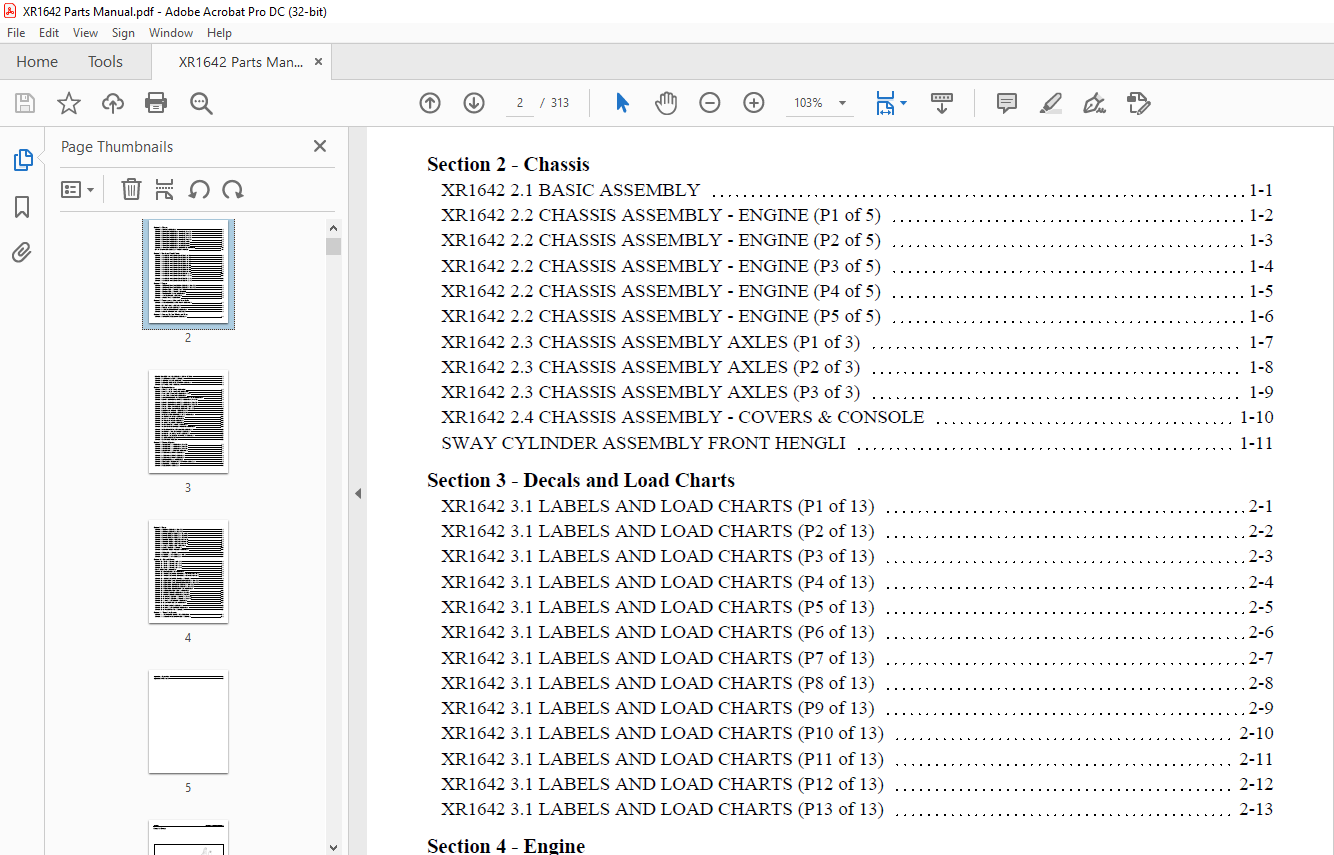Close the XR1642 Parts Manual tab
Image resolution: width=1334 pixels, height=855 pixels.
click(318, 62)
